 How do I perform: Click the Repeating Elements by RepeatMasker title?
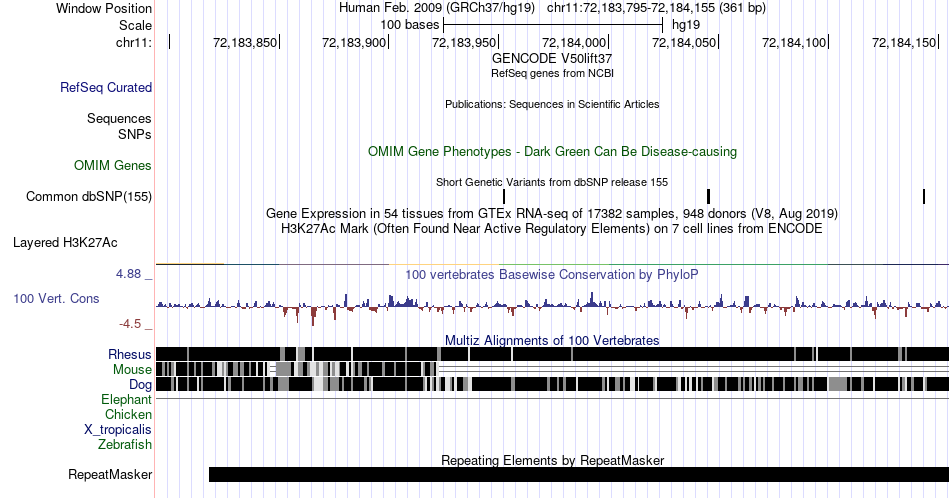[x=552, y=460]
